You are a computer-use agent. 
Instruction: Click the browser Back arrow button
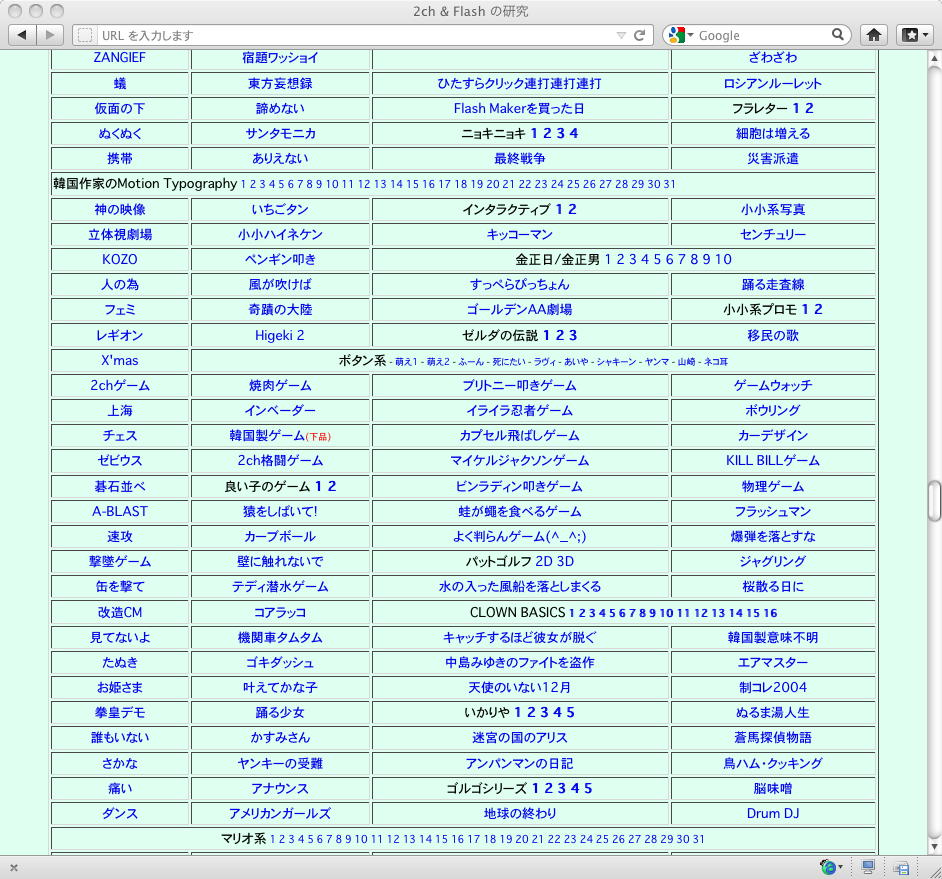22,35
